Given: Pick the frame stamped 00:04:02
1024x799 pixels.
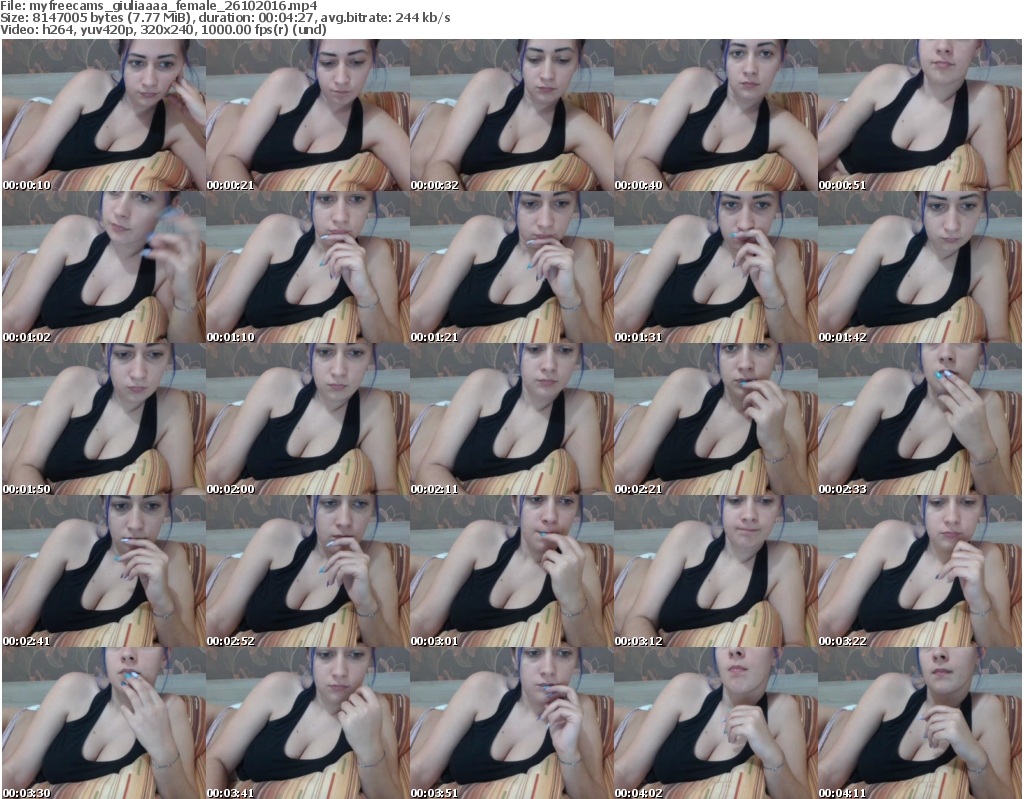Looking at the screenshot, I should click(x=715, y=723).
